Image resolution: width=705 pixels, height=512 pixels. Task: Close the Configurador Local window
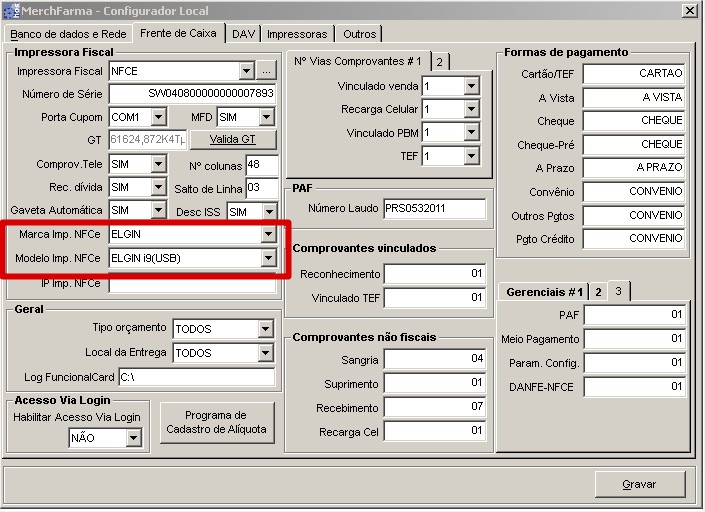tap(689, 10)
